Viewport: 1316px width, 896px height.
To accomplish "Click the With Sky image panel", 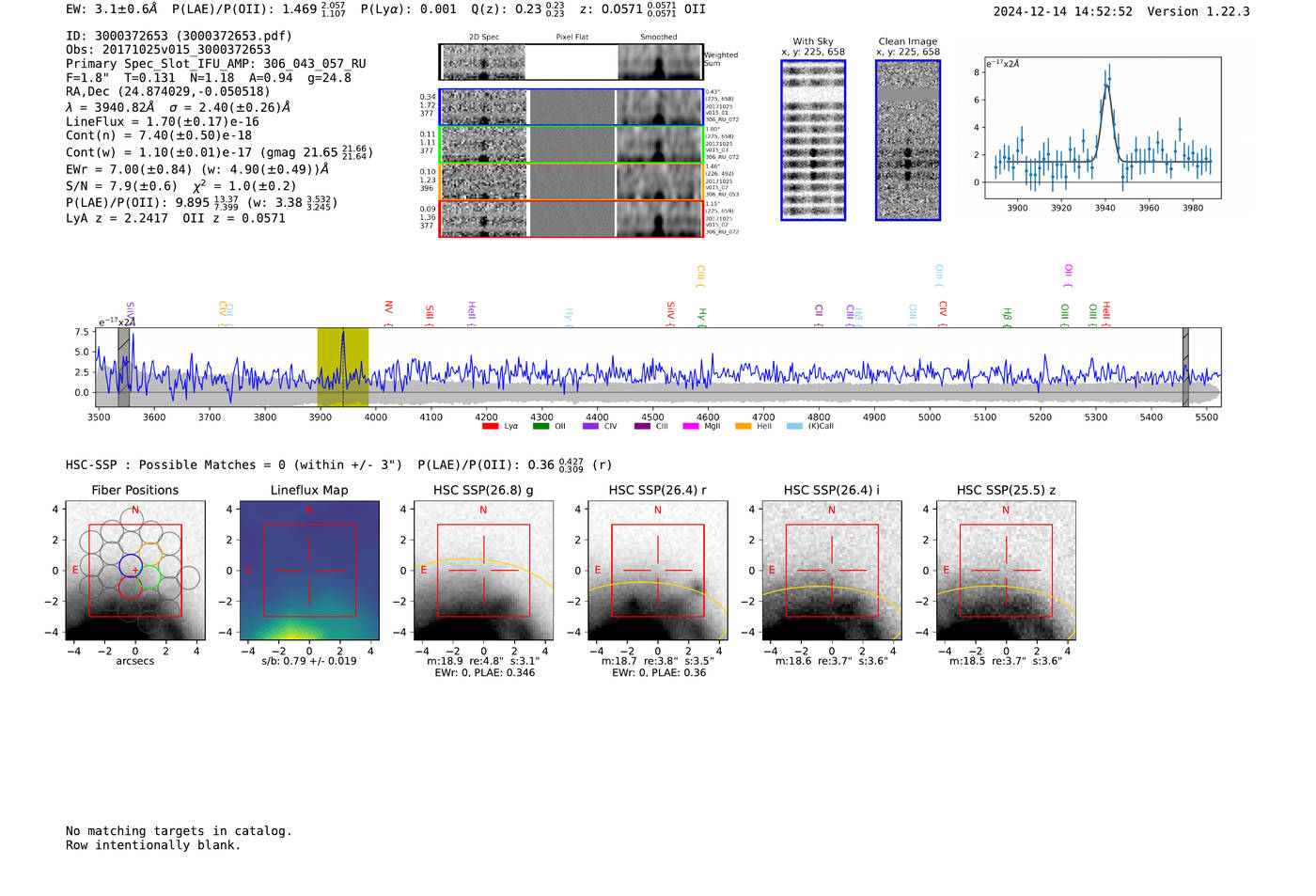I will coord(813,140).
